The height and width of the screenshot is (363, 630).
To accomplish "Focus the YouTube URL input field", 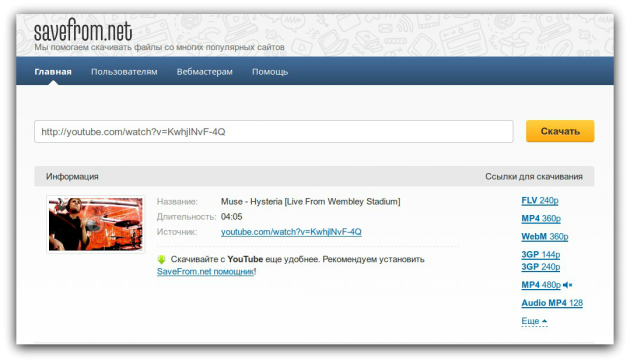I will (x=274, y=131).
